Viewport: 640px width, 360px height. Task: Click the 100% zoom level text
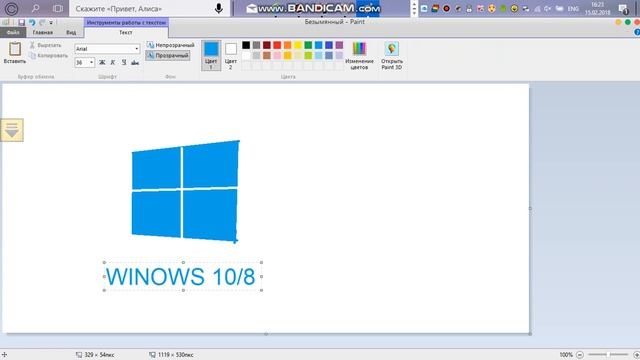(566, 355)
